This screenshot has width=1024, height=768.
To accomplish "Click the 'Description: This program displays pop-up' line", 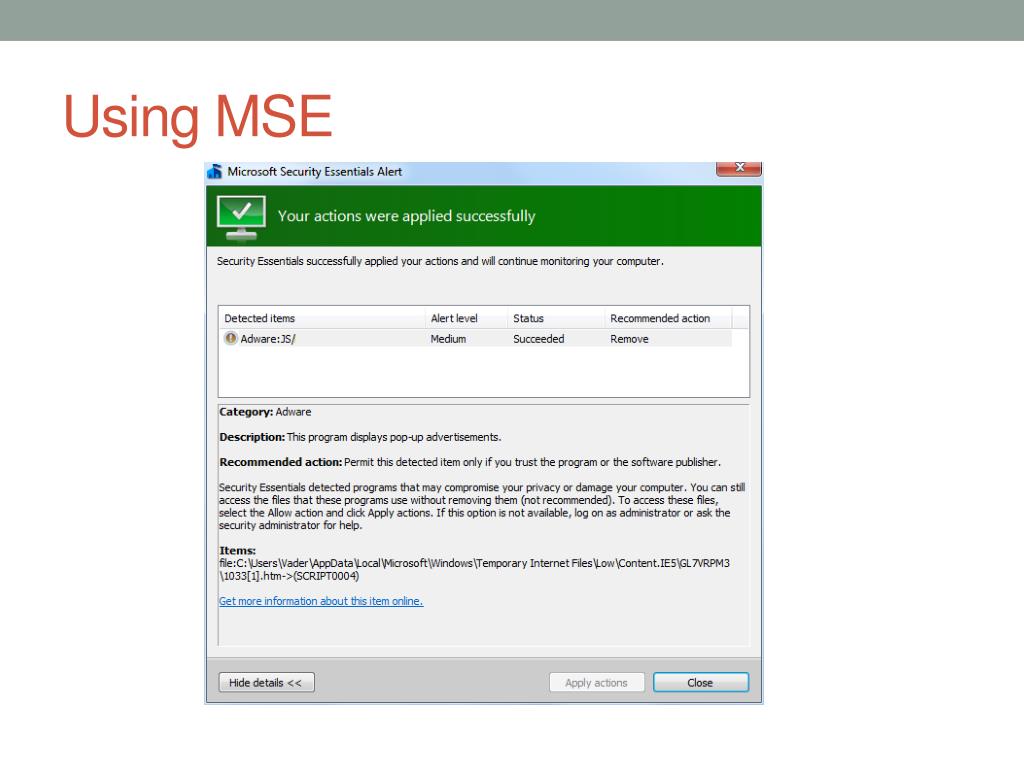I will (x=360, y=437).
